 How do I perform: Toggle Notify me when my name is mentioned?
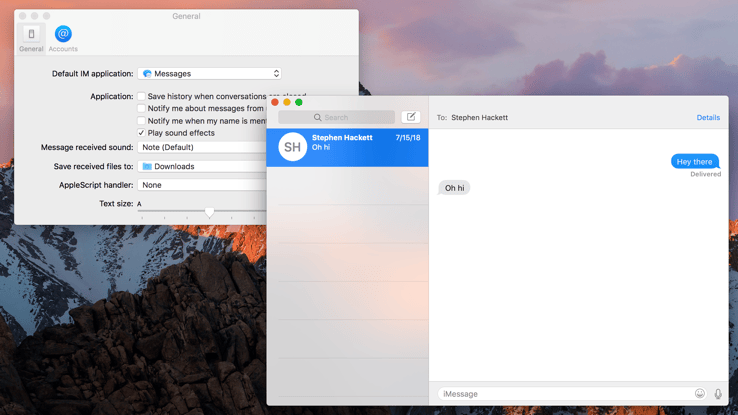click(x=141, y=121)
